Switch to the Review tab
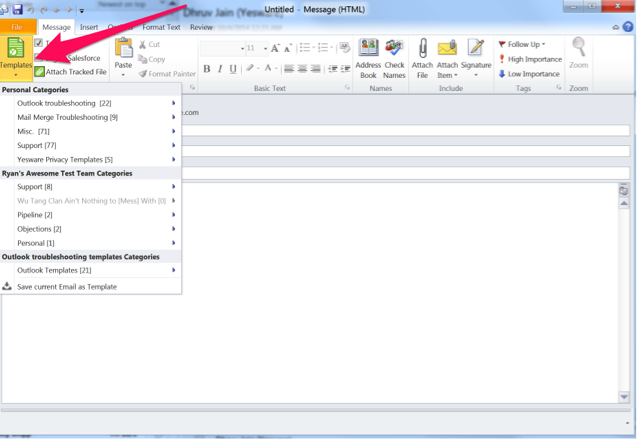 201,27
